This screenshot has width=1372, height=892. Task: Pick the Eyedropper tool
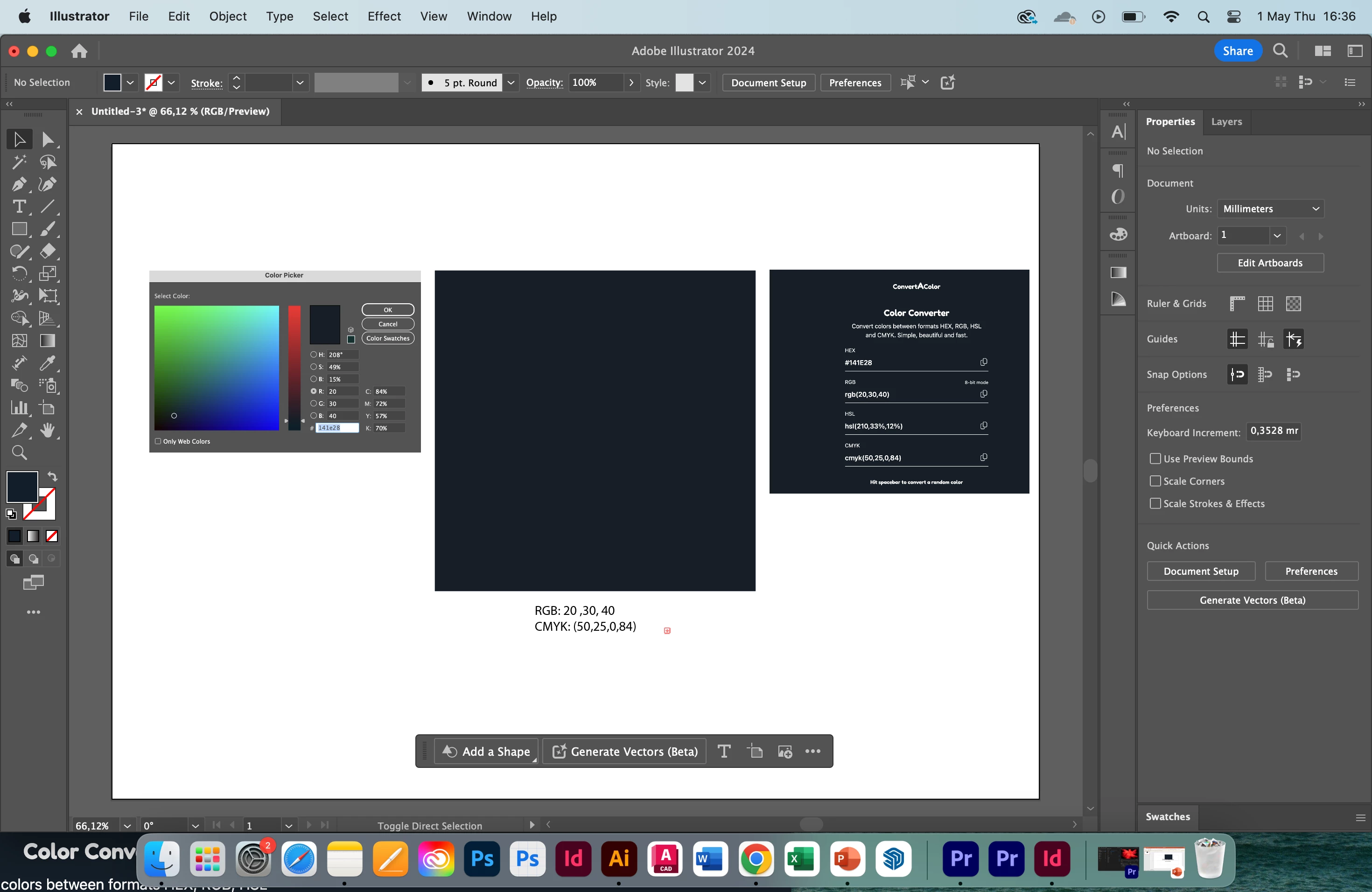pos(47,363)
